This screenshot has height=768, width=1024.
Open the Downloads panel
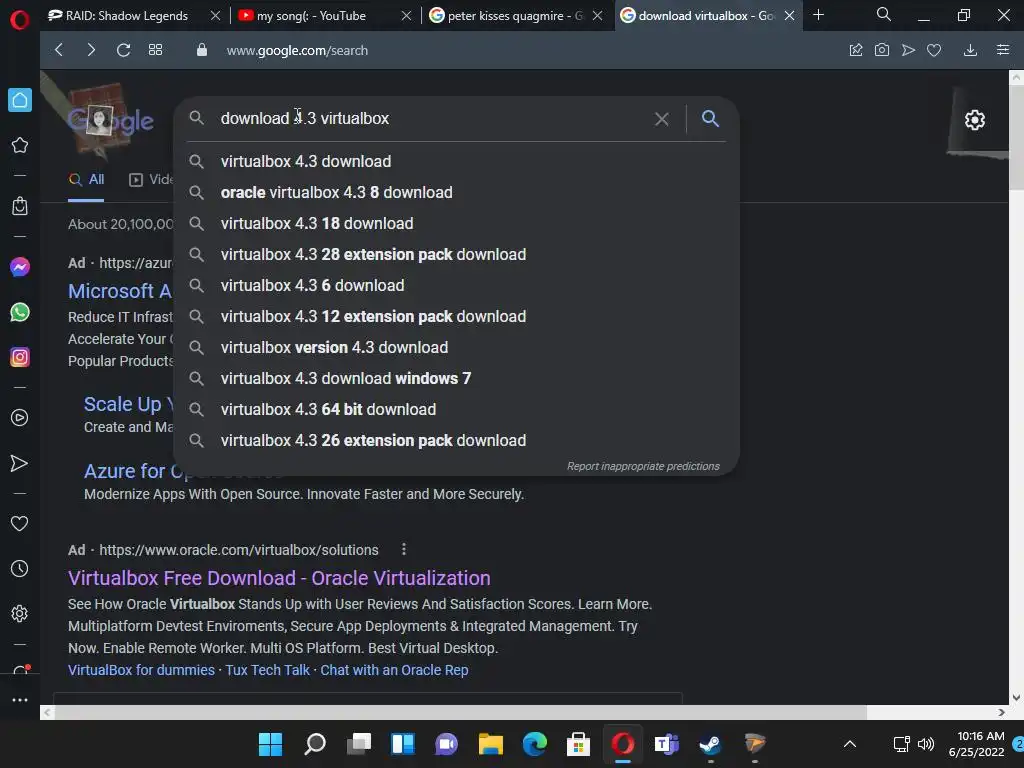[x=970, y=50]
